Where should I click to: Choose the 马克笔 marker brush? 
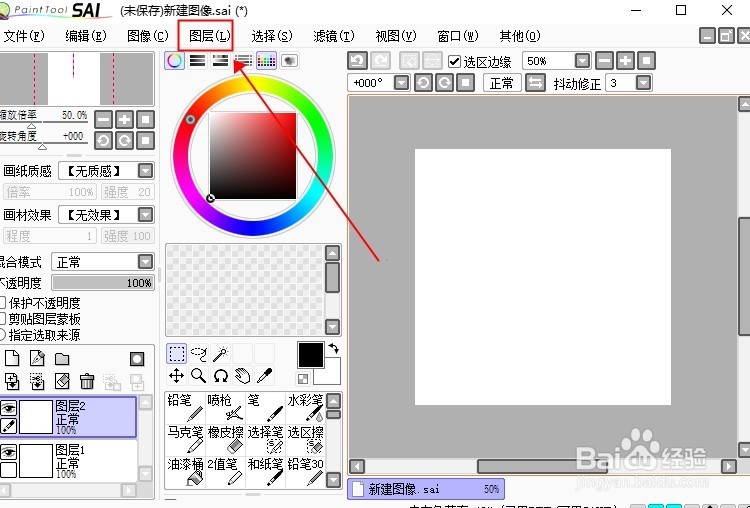click(185, 440)
